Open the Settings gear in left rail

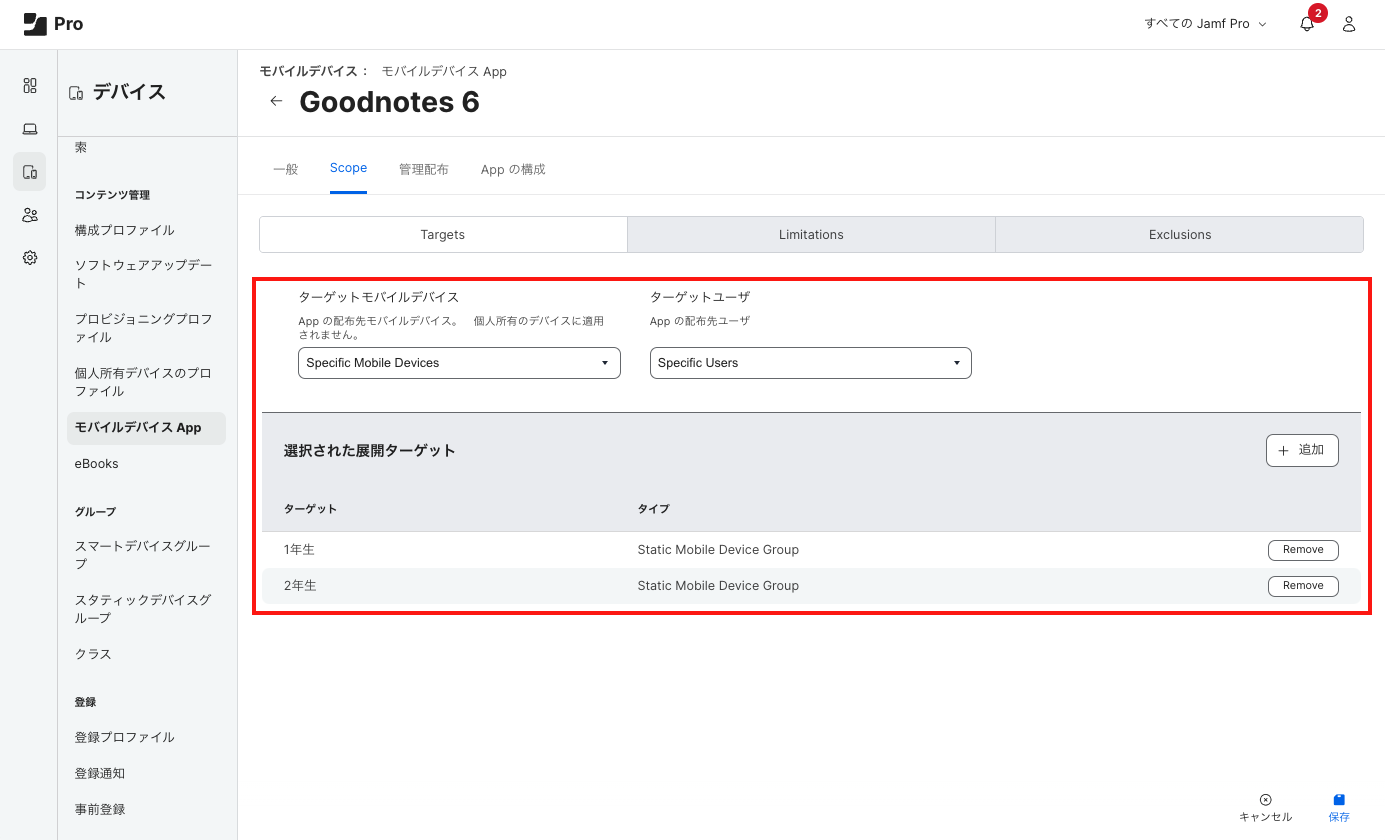(30, 258)
